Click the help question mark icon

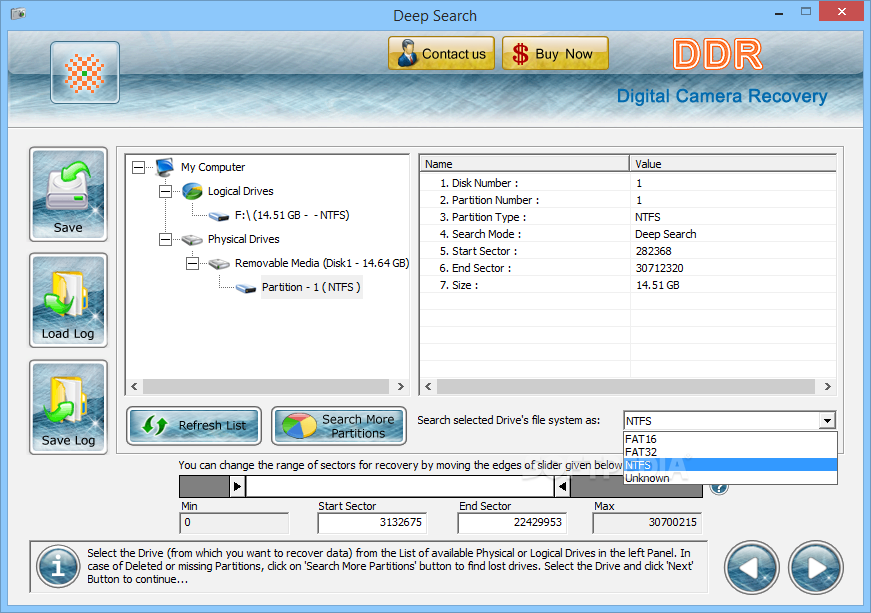[719, 489]
